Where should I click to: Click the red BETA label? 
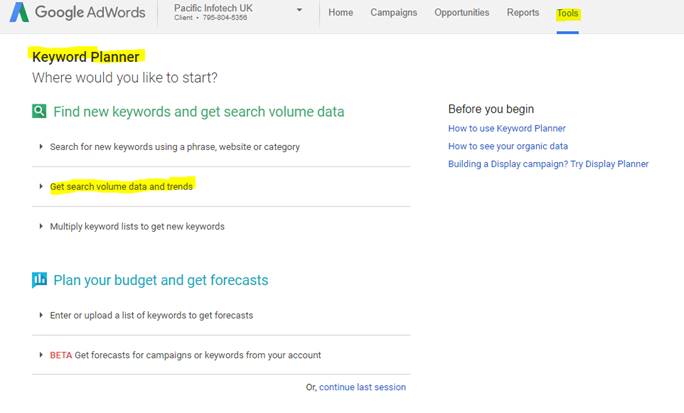pyautogui.click(x=61, y=355)
